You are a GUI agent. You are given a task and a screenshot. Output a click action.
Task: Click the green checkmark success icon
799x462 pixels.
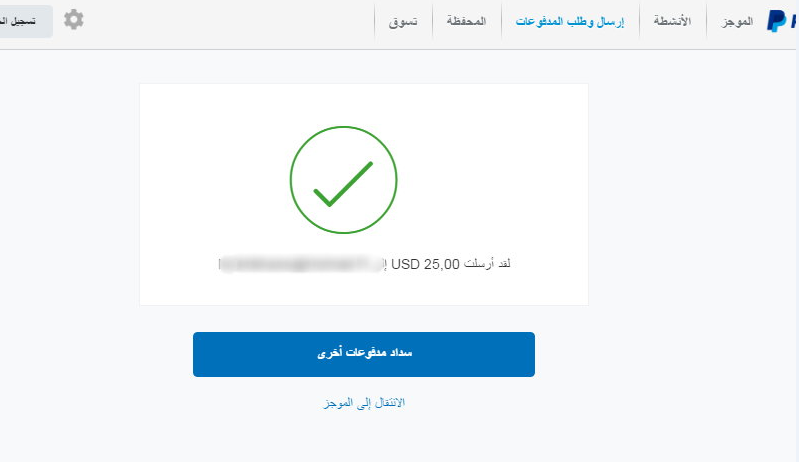coord(343,184)
